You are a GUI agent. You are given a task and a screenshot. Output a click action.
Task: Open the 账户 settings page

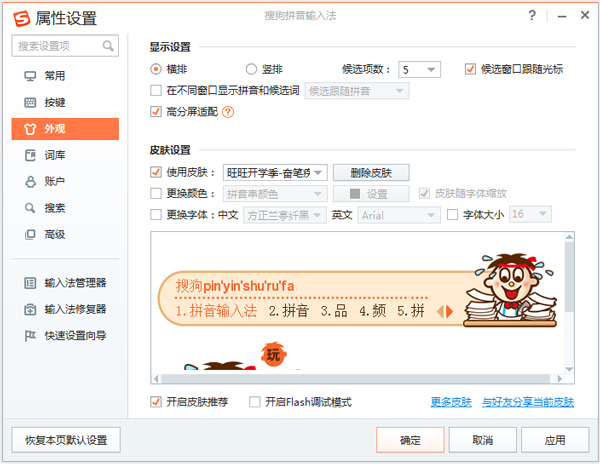coord(65,182)
